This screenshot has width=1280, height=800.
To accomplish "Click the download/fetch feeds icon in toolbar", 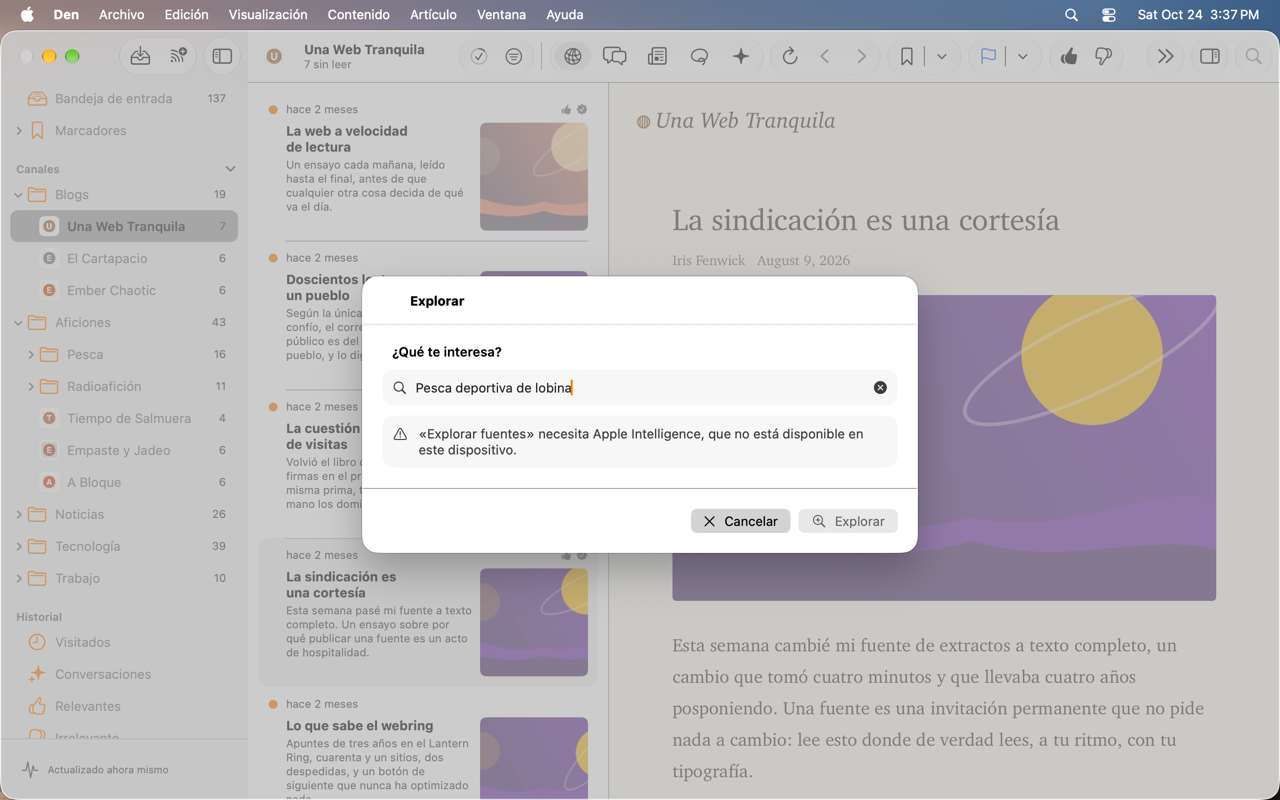I will tap(140, 57).
